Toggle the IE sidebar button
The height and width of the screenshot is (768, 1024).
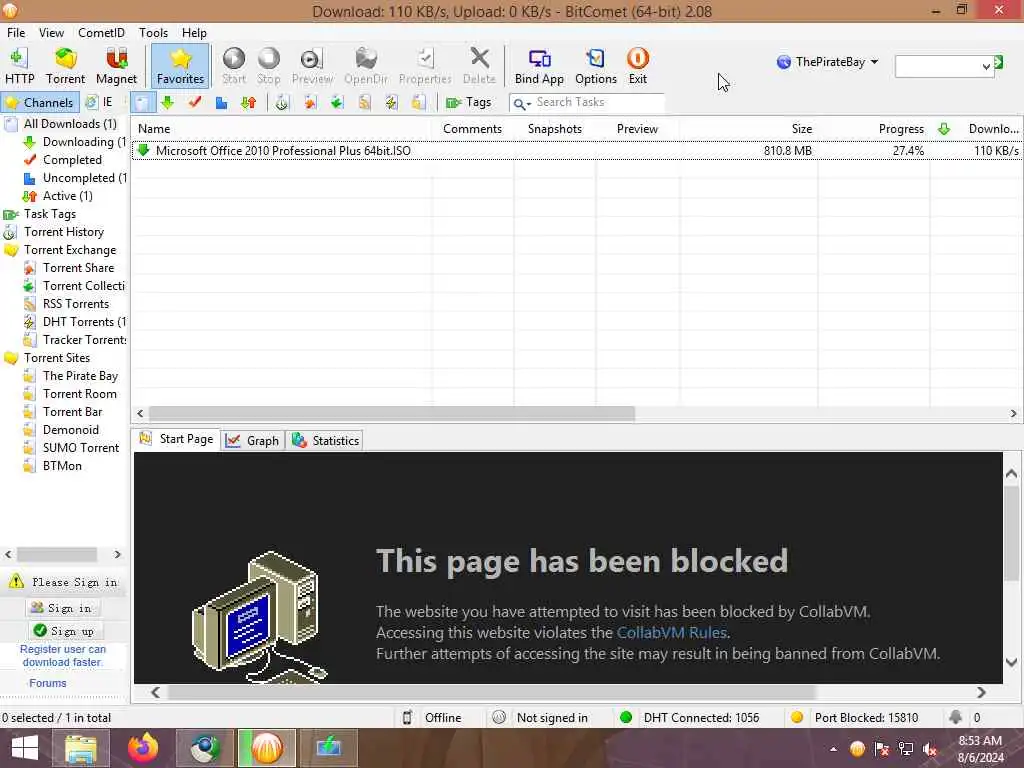click(x=100, y=103)
